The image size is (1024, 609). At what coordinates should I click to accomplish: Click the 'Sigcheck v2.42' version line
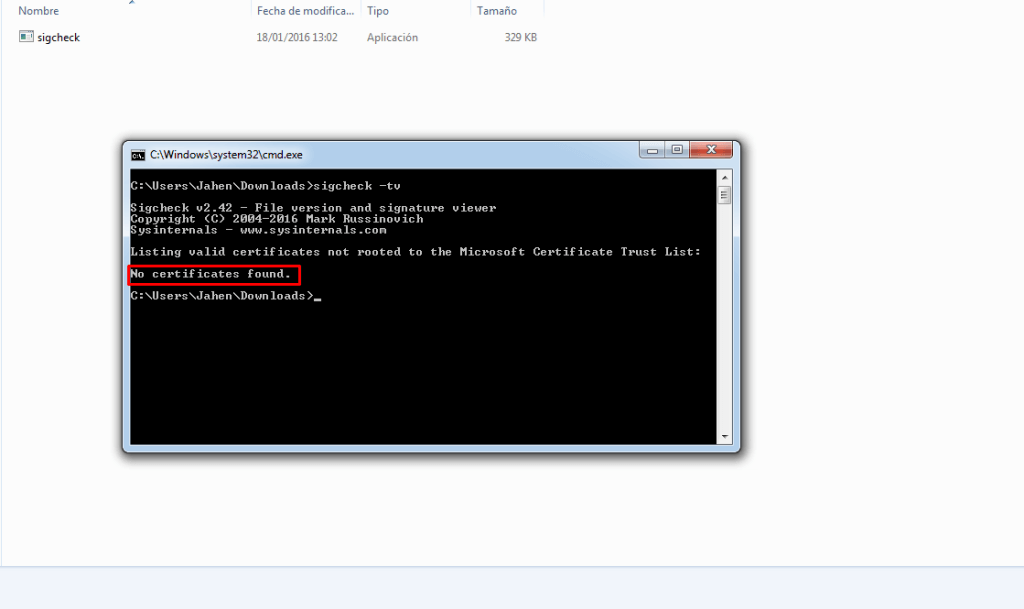[x=313, y=208]
